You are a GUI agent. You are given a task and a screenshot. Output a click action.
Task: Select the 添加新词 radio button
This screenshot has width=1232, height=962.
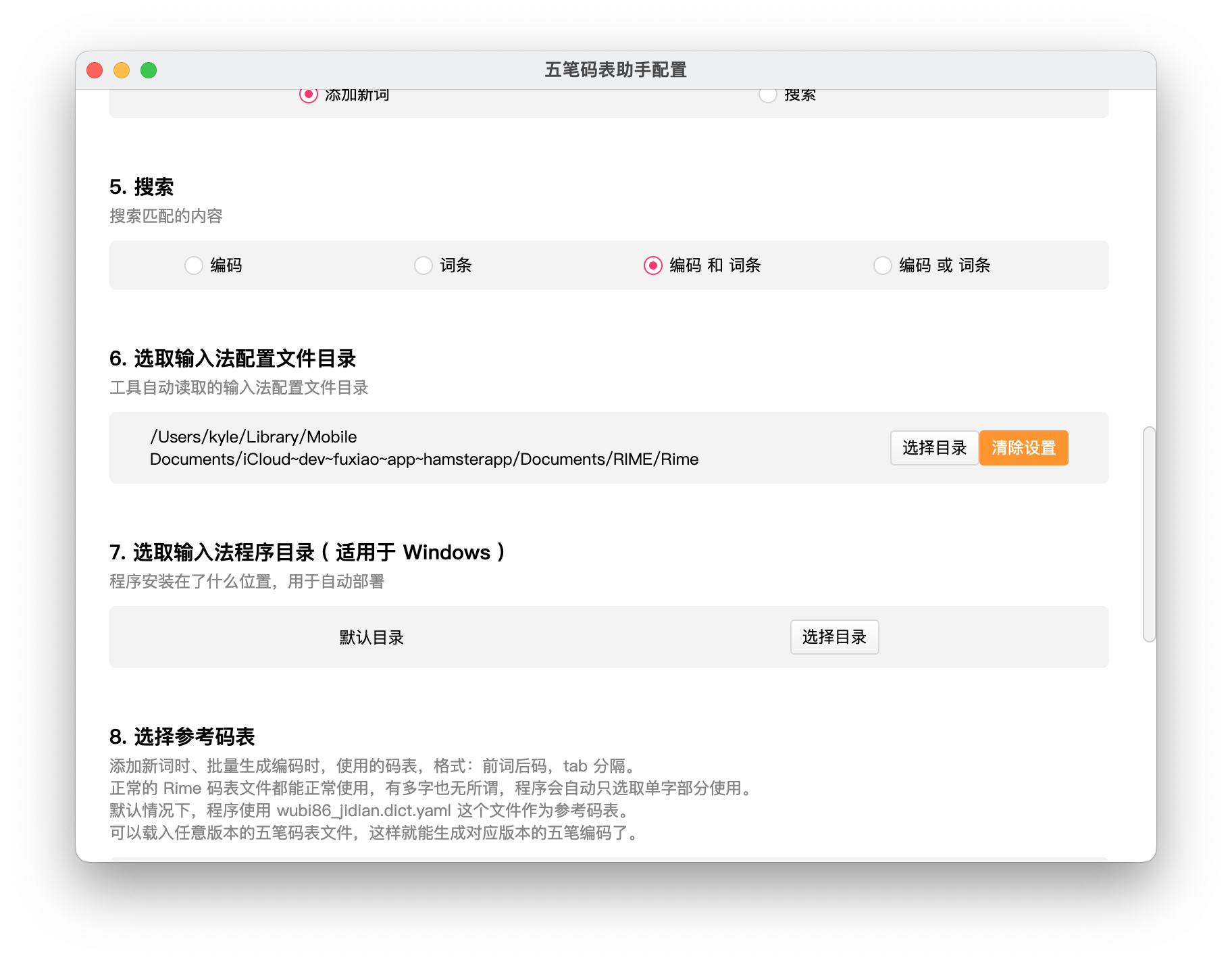tap(308, 95)
